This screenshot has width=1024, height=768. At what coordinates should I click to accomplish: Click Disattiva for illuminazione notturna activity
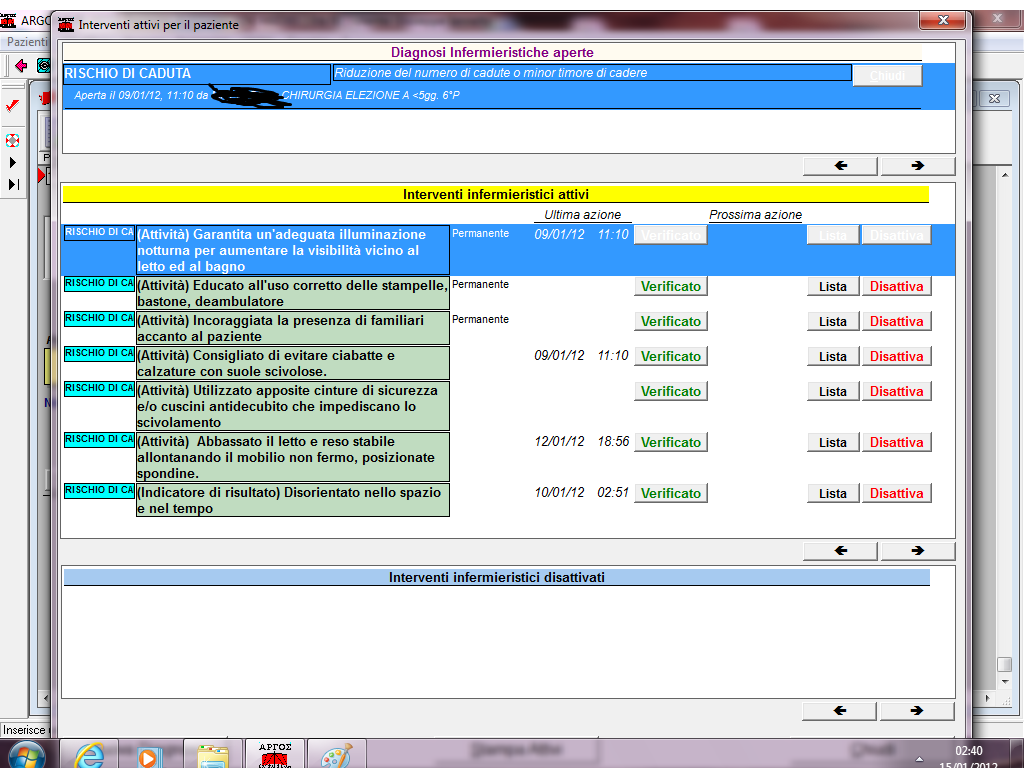(897, 235)
